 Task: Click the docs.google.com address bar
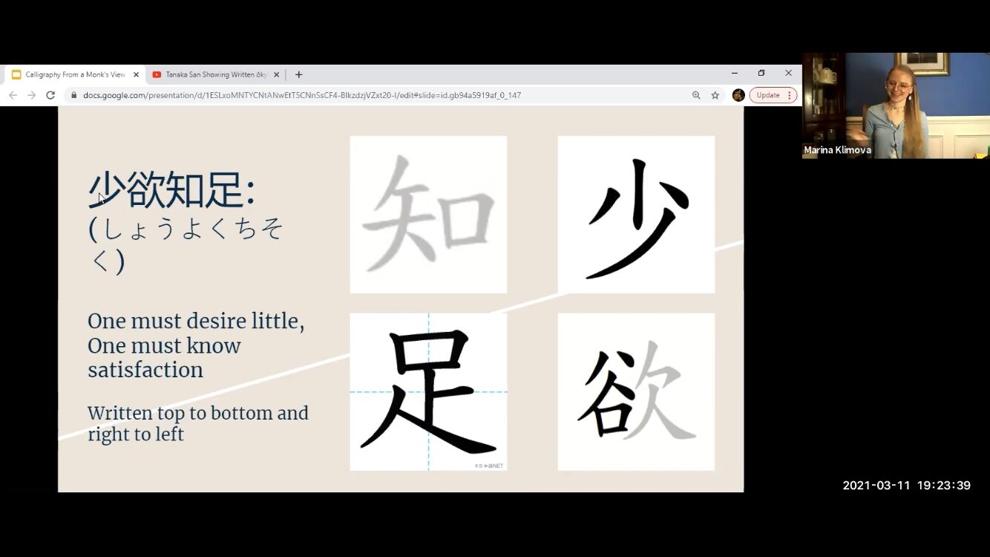coord(379,95)
